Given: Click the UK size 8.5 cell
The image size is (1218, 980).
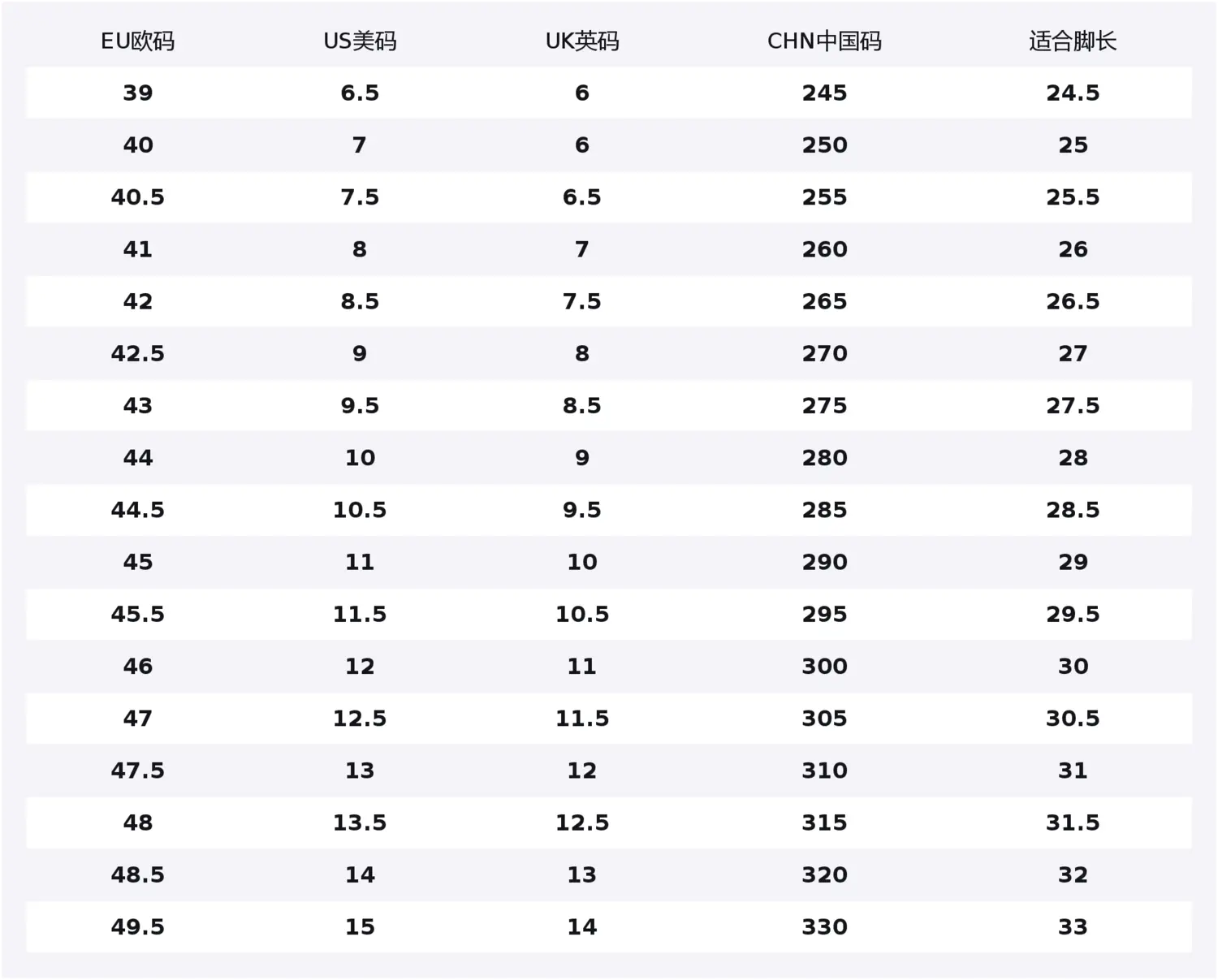Looking at the screenshot, I should tap(582, 406).
